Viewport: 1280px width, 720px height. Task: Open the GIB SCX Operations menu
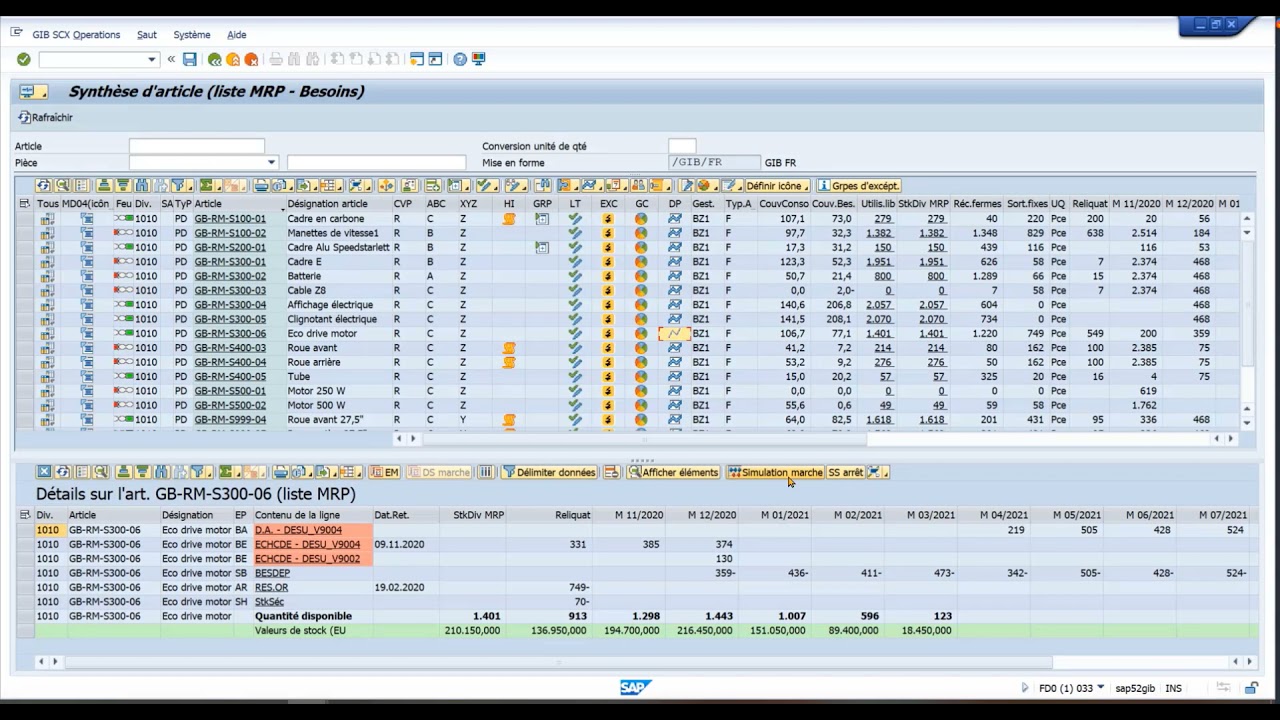pyautogui.click(x=76, y=35)
